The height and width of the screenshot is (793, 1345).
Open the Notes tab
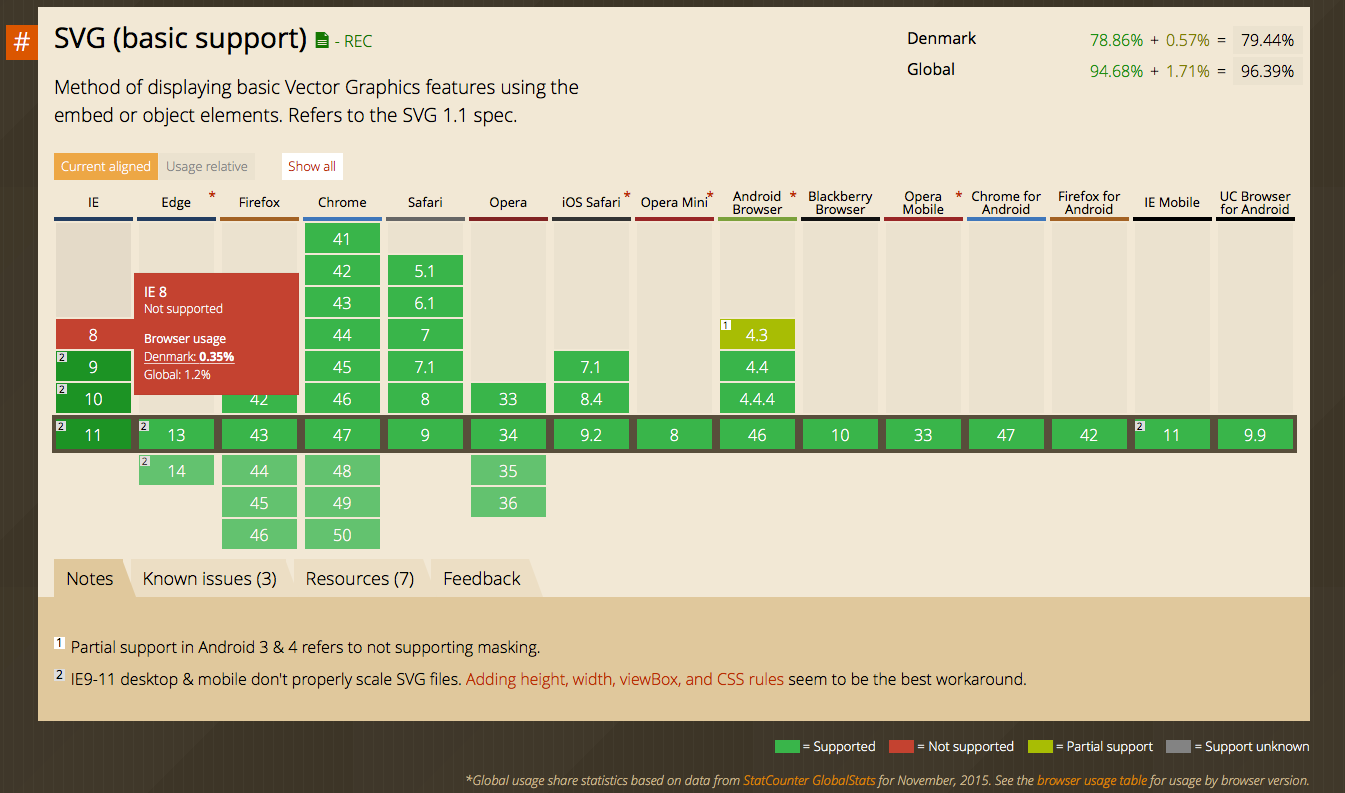coord(90,578)
